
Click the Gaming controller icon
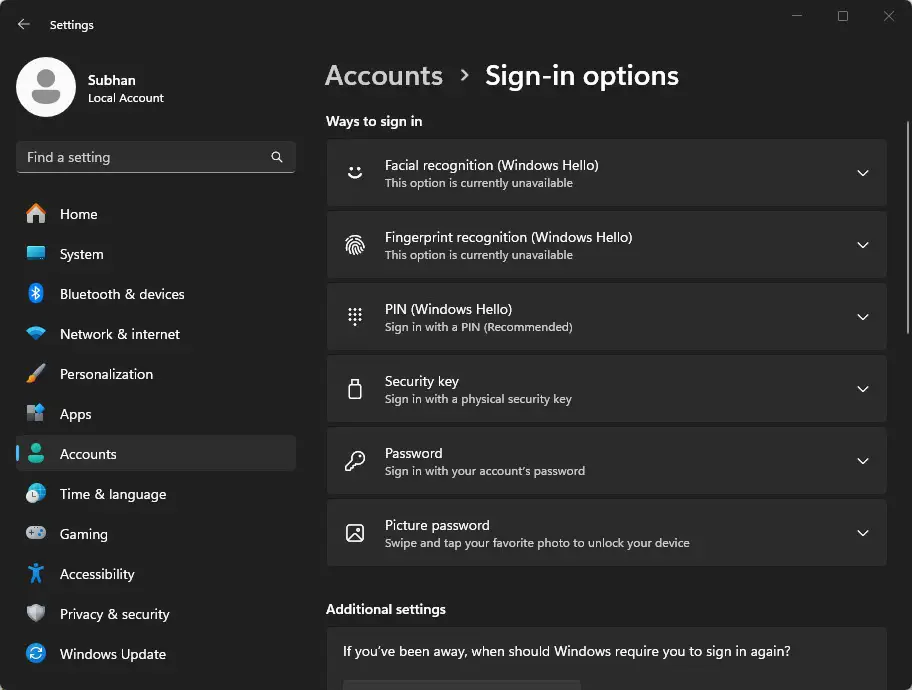click(35, 533)
